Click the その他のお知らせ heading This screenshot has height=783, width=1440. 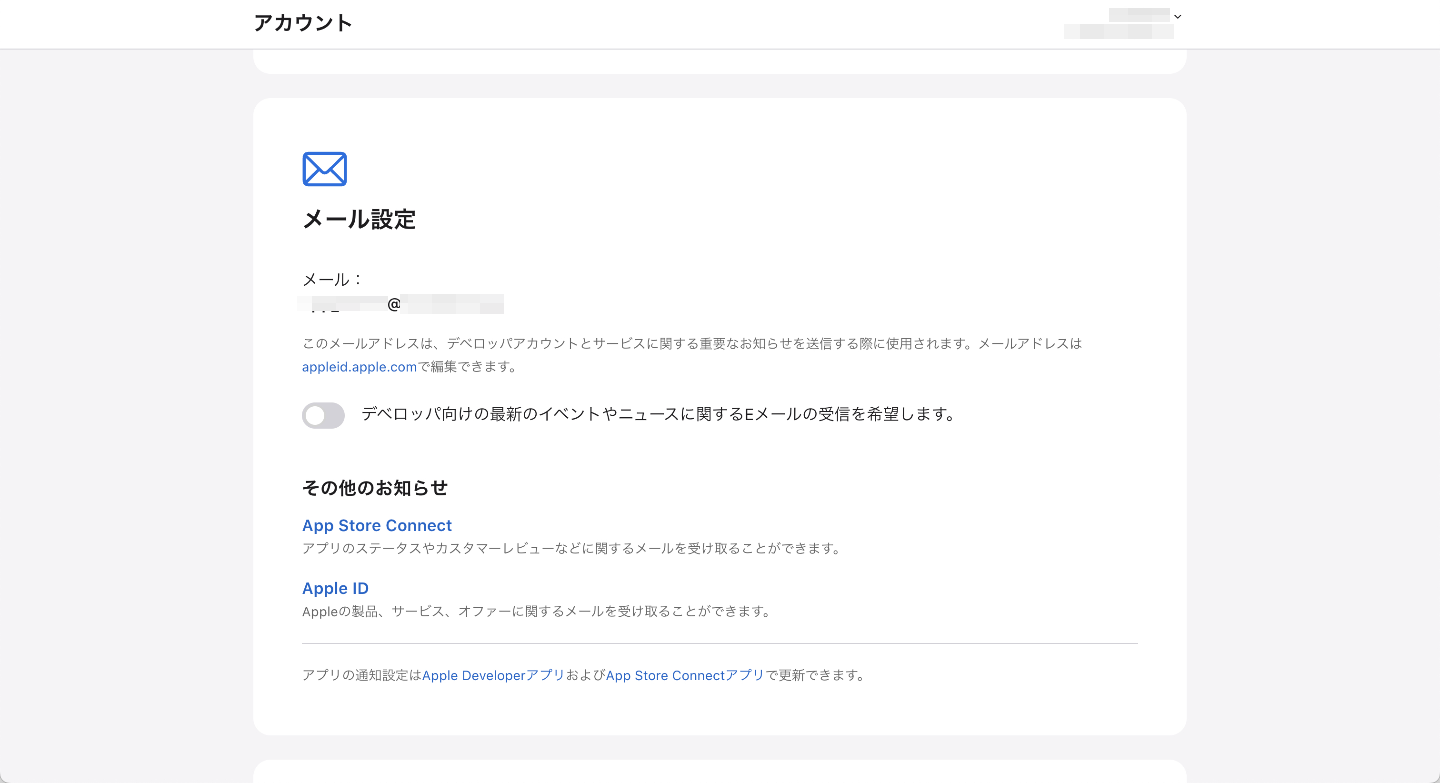375,488
